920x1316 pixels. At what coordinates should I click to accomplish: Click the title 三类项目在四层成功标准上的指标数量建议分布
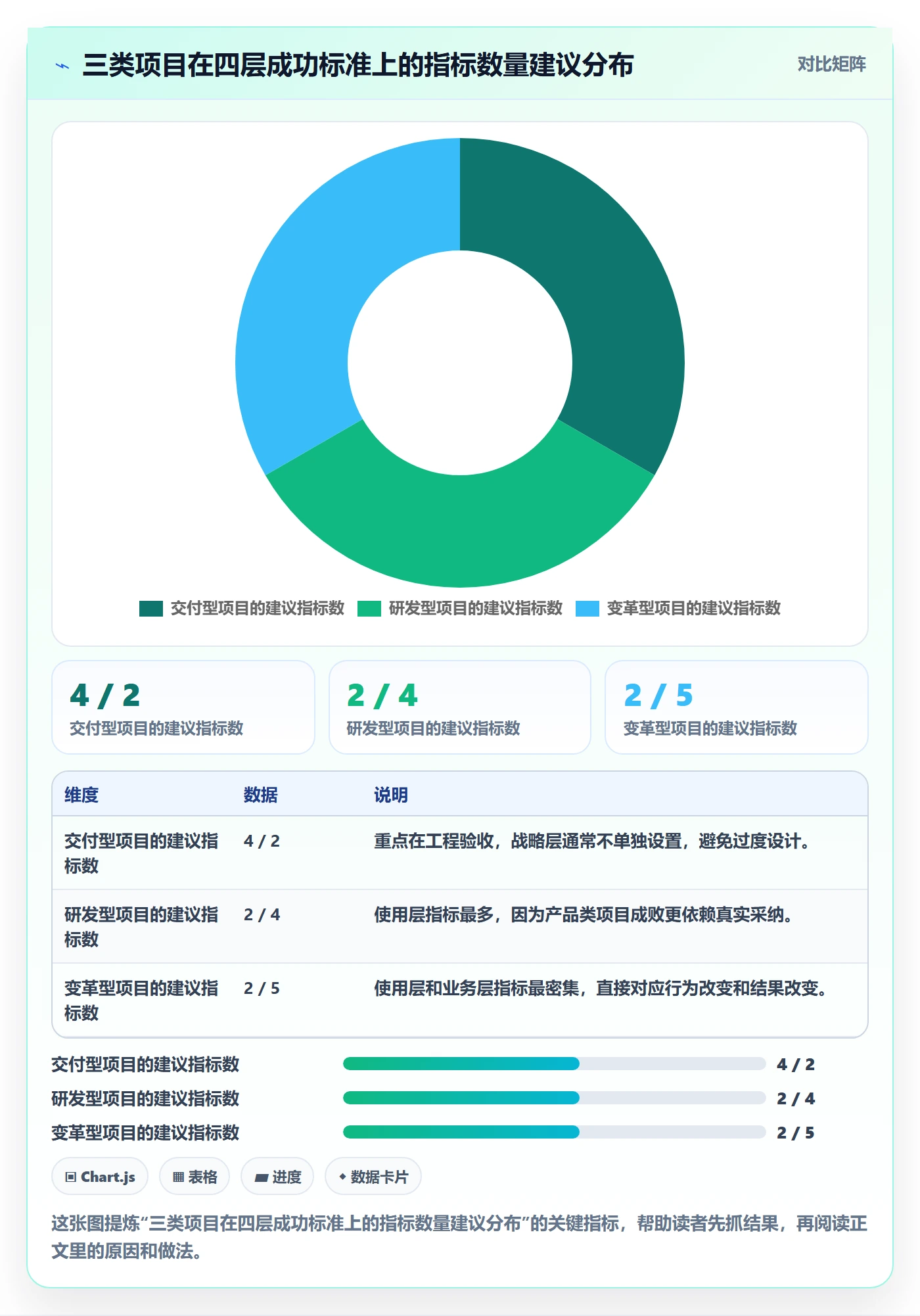tap(358, 65)
